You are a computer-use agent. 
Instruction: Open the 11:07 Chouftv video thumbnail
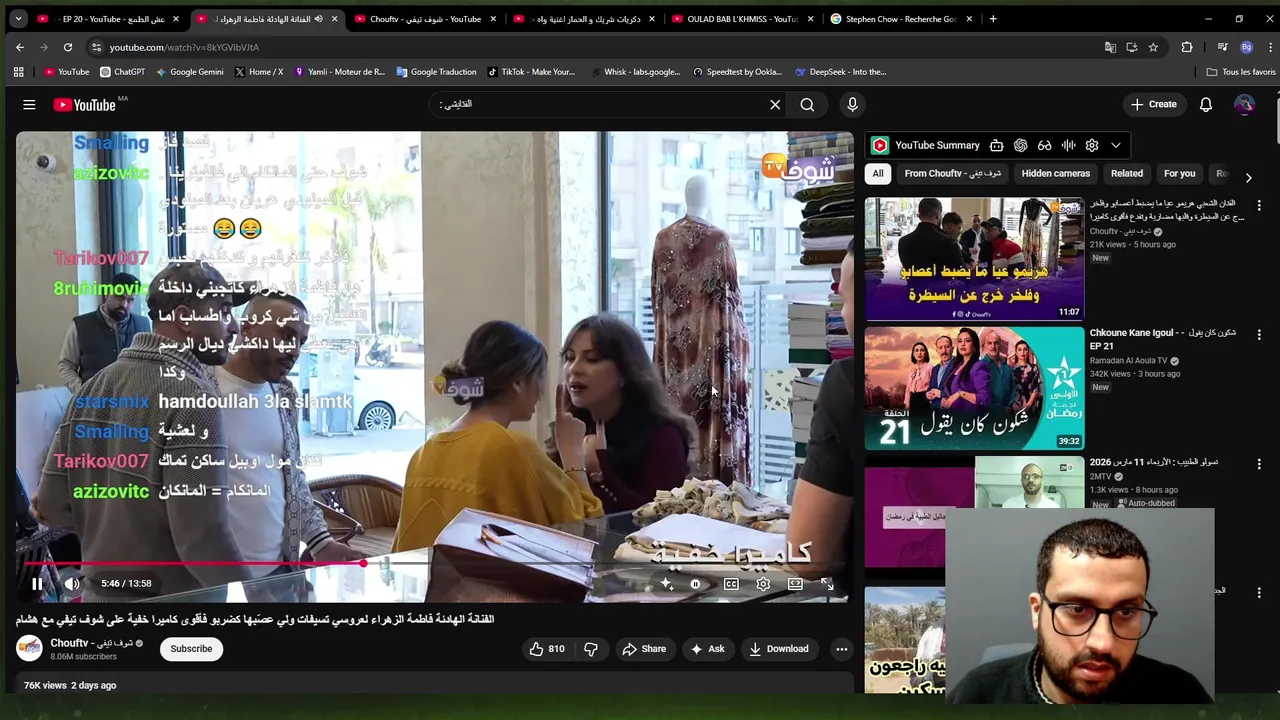click(x=974, y=259)
